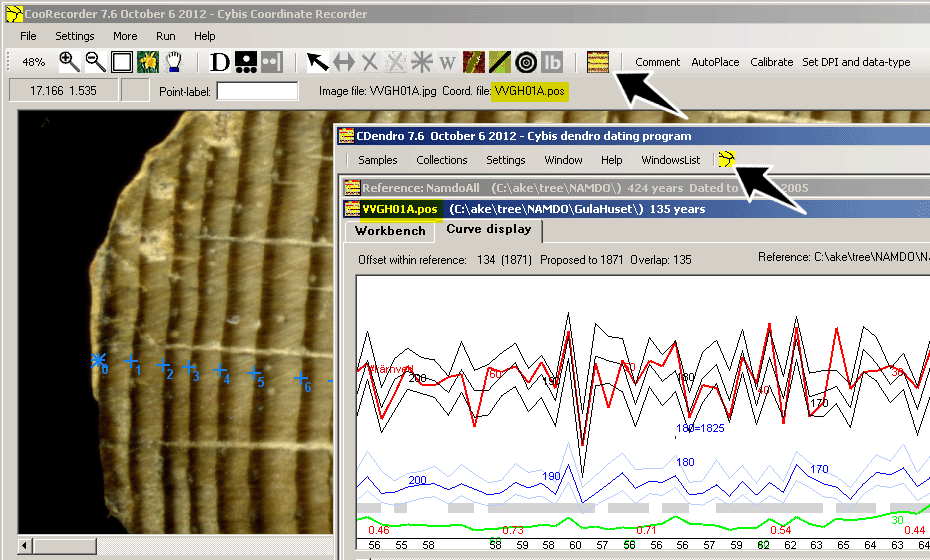Open the Run menu

[x=165, y=36]
